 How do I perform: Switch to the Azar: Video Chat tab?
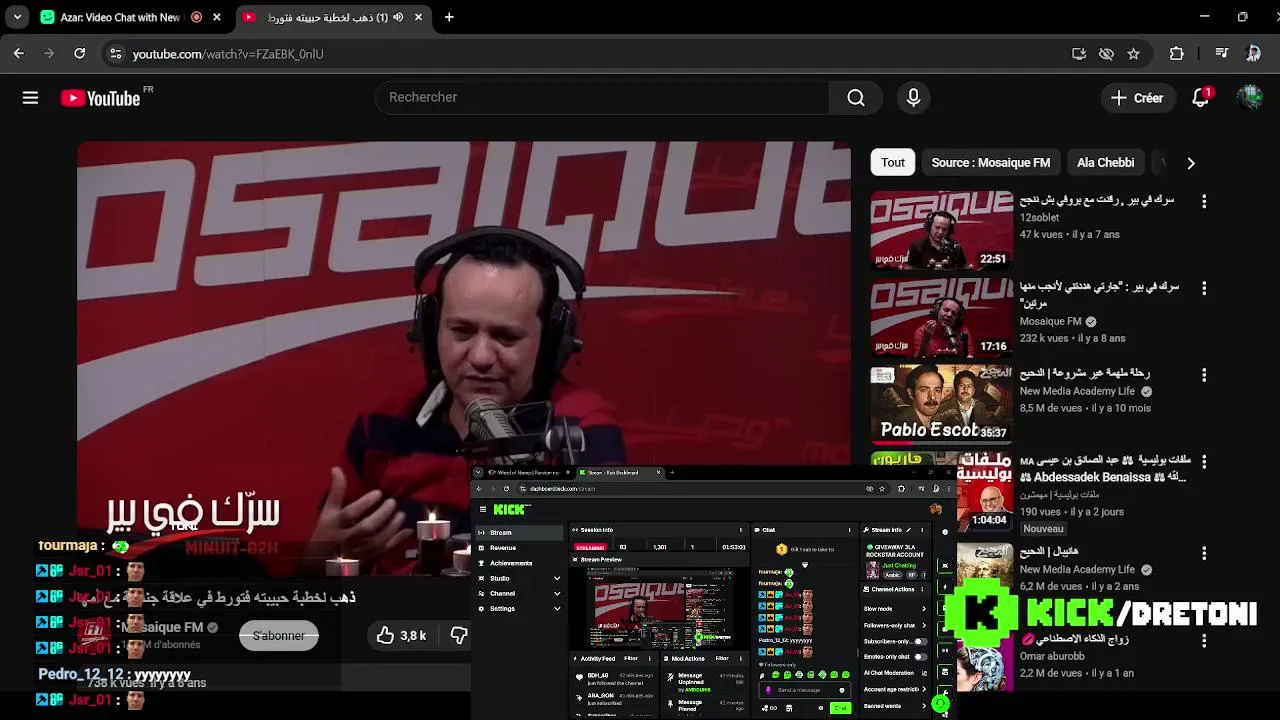(x=120, y=17)
